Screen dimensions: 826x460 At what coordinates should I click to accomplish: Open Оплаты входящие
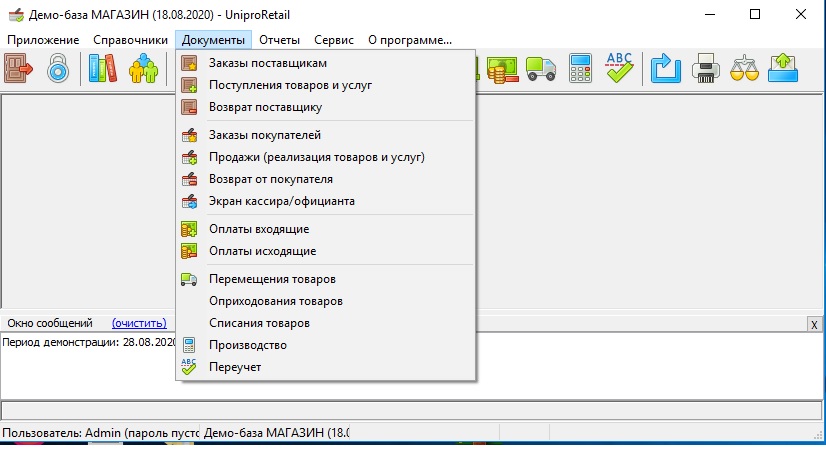click(326, 230)
